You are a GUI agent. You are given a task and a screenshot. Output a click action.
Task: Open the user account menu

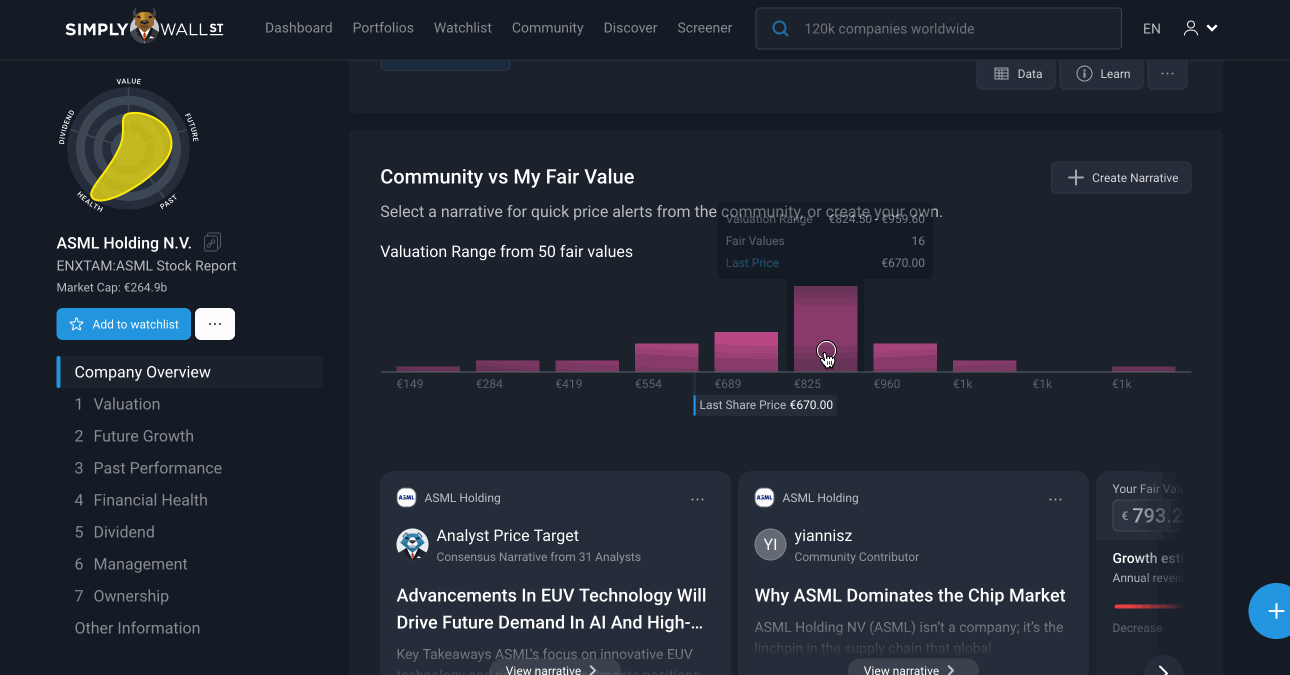point(1200,28)
